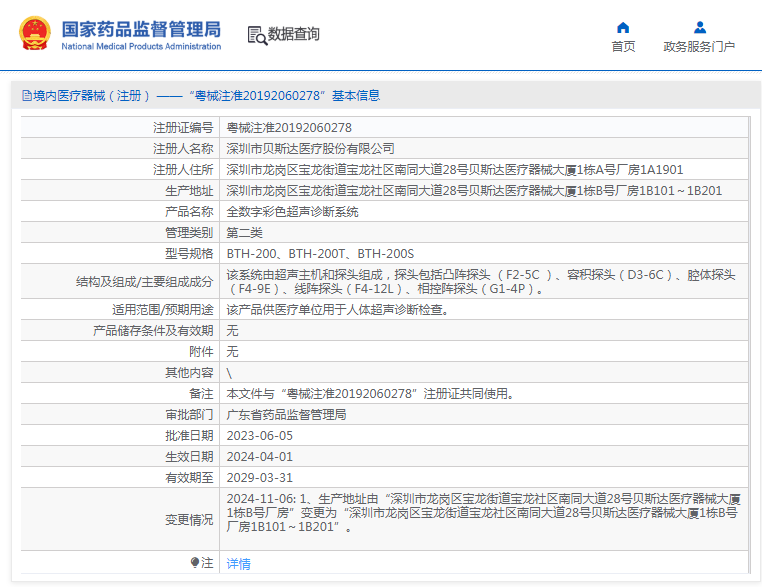
Task: Click the 其他内容 label
Action: tap(189, 373)
